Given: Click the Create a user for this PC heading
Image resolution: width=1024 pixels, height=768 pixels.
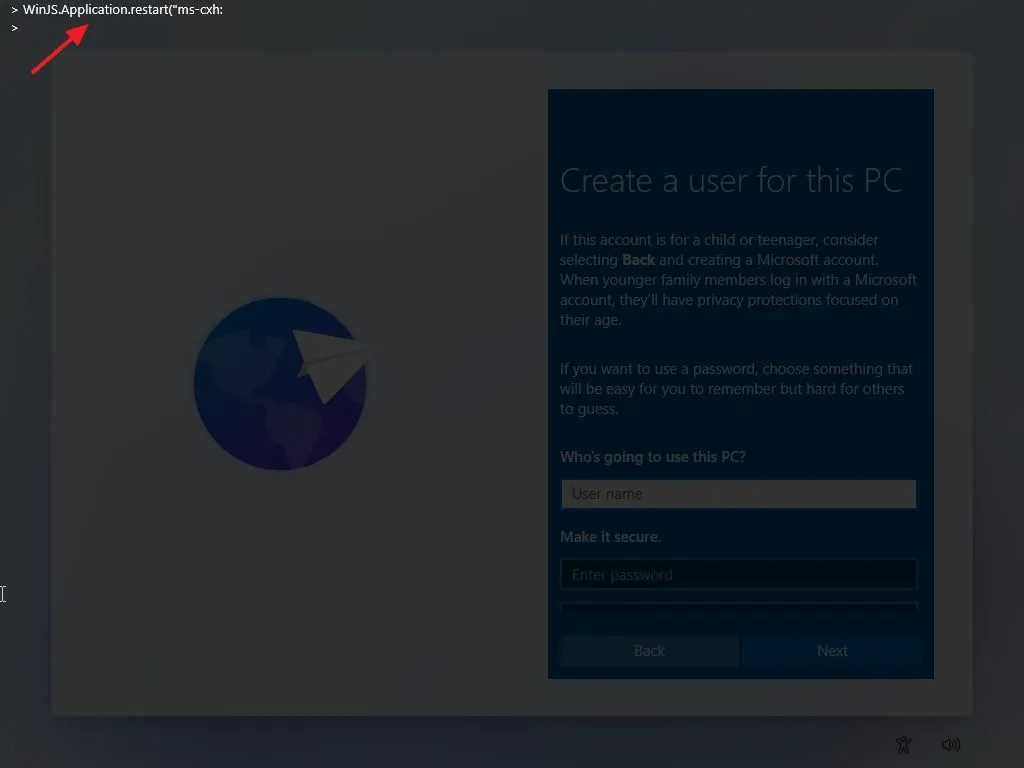Looking at the screenshot, I should [x=731, y=180].
